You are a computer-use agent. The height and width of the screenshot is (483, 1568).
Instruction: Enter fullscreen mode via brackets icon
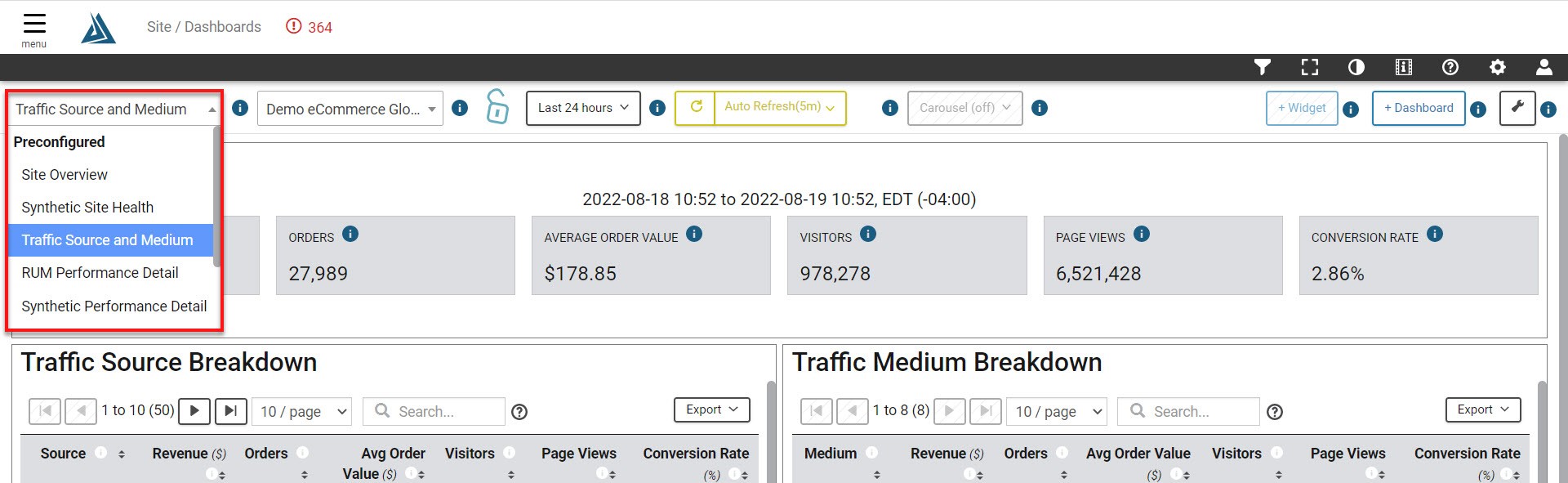click(x=1310, y=67)
